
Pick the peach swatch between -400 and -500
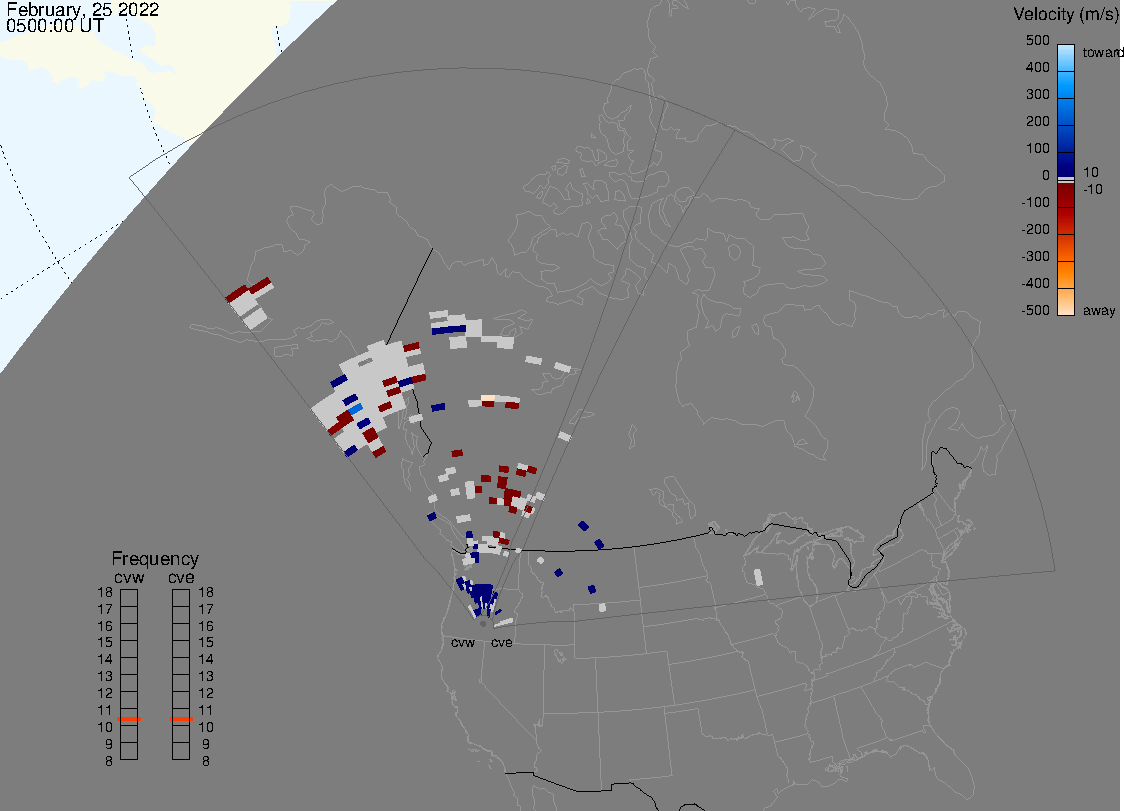pyautogui.click(x=1066, y=302)
